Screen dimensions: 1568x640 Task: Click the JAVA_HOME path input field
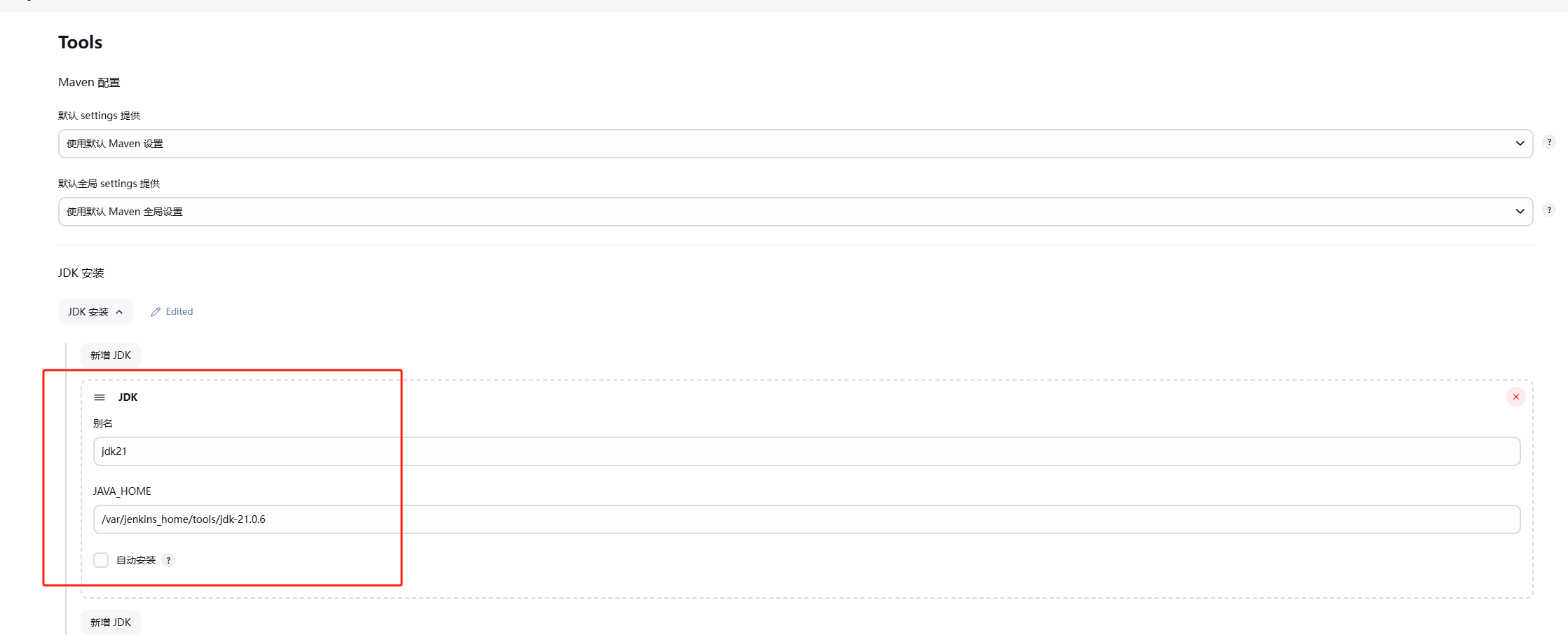coord(806,519)
